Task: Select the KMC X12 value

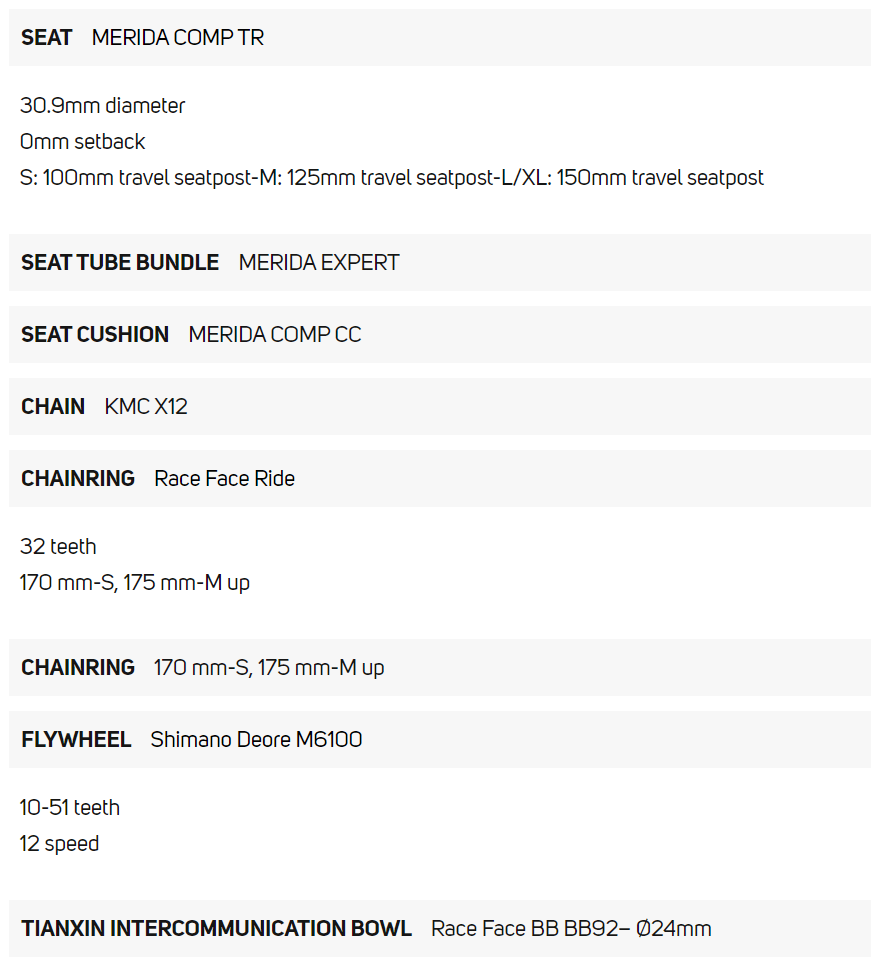Action: click(x=146, y=406)
